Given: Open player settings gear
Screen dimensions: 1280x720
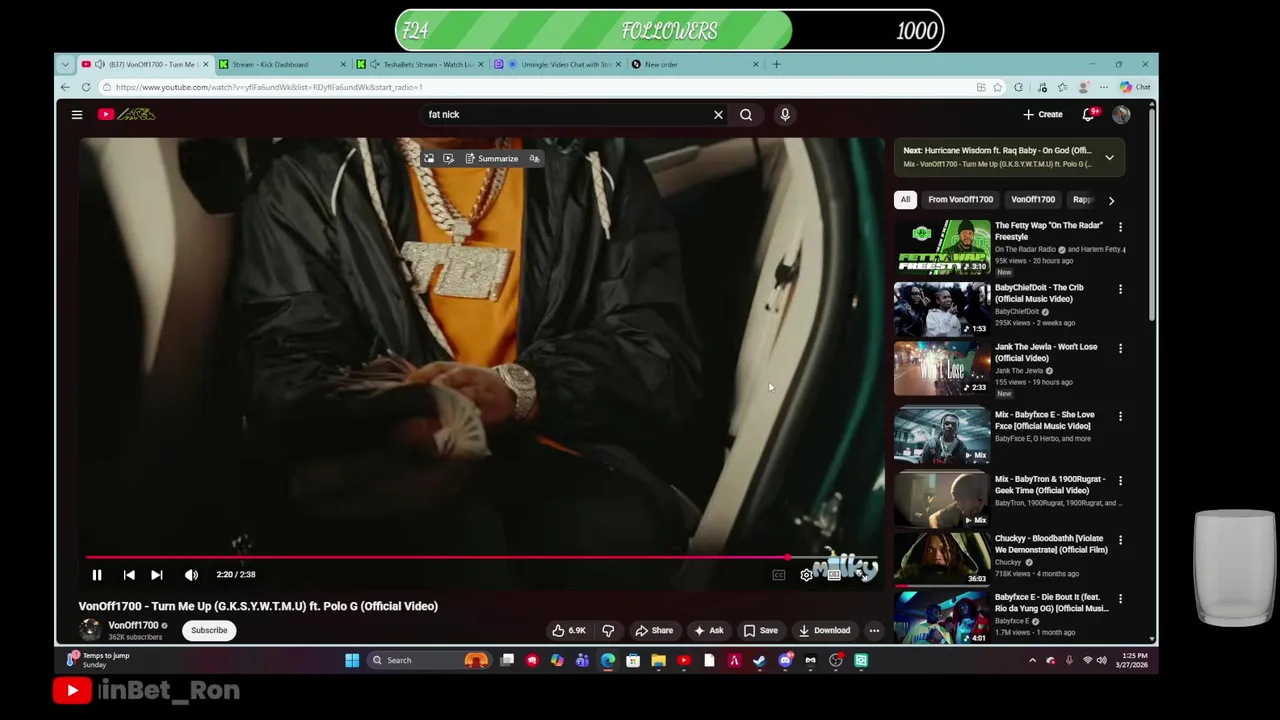Looking at the screenshot, I should click(806, 575).
